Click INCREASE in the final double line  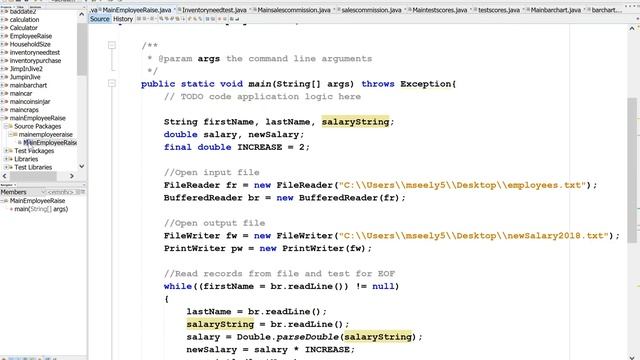click(260, 147)
